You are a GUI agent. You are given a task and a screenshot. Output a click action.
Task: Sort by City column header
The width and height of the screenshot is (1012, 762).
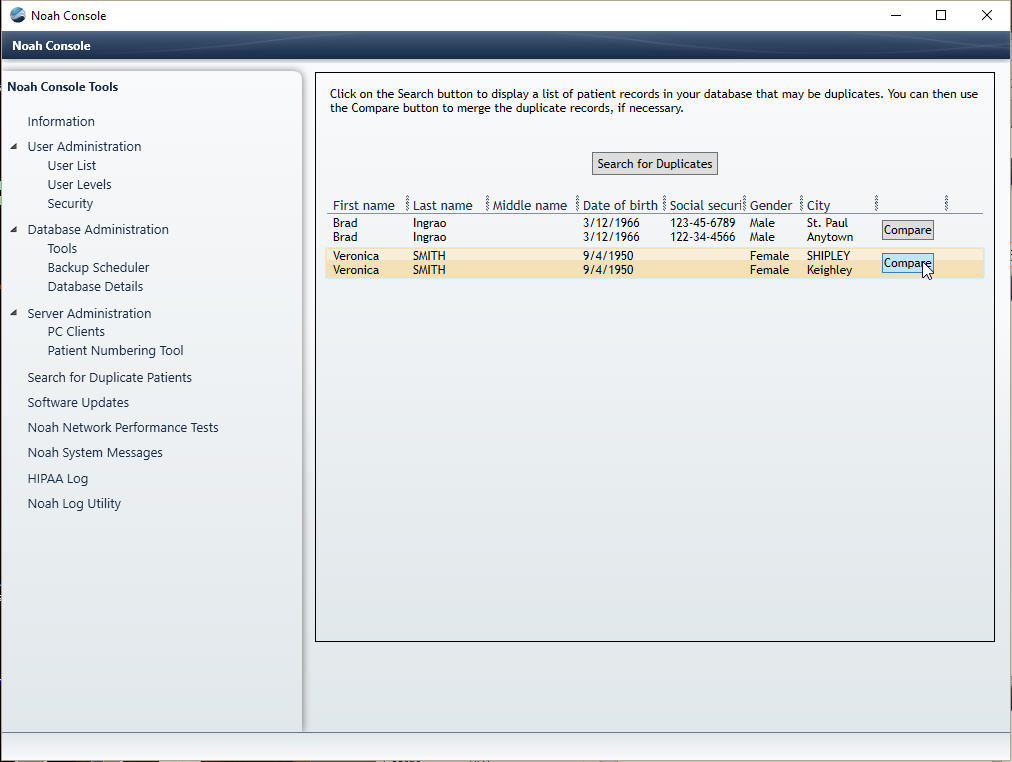(818, 205)
